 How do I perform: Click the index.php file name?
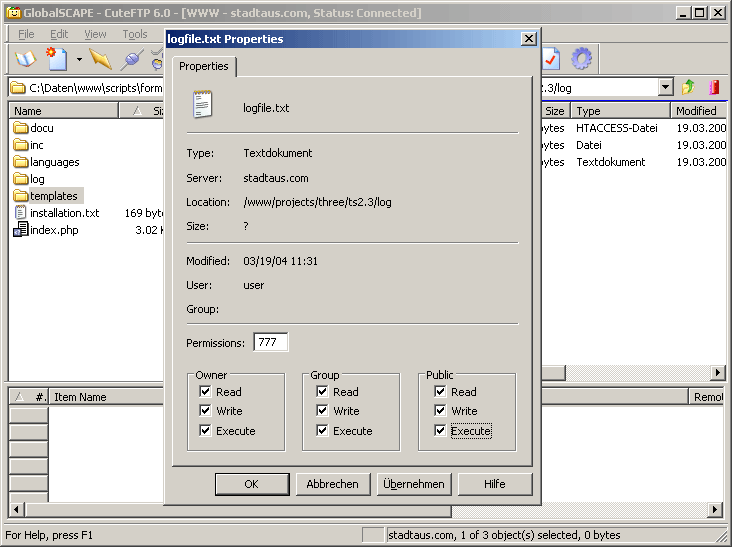tap(54, 230)
